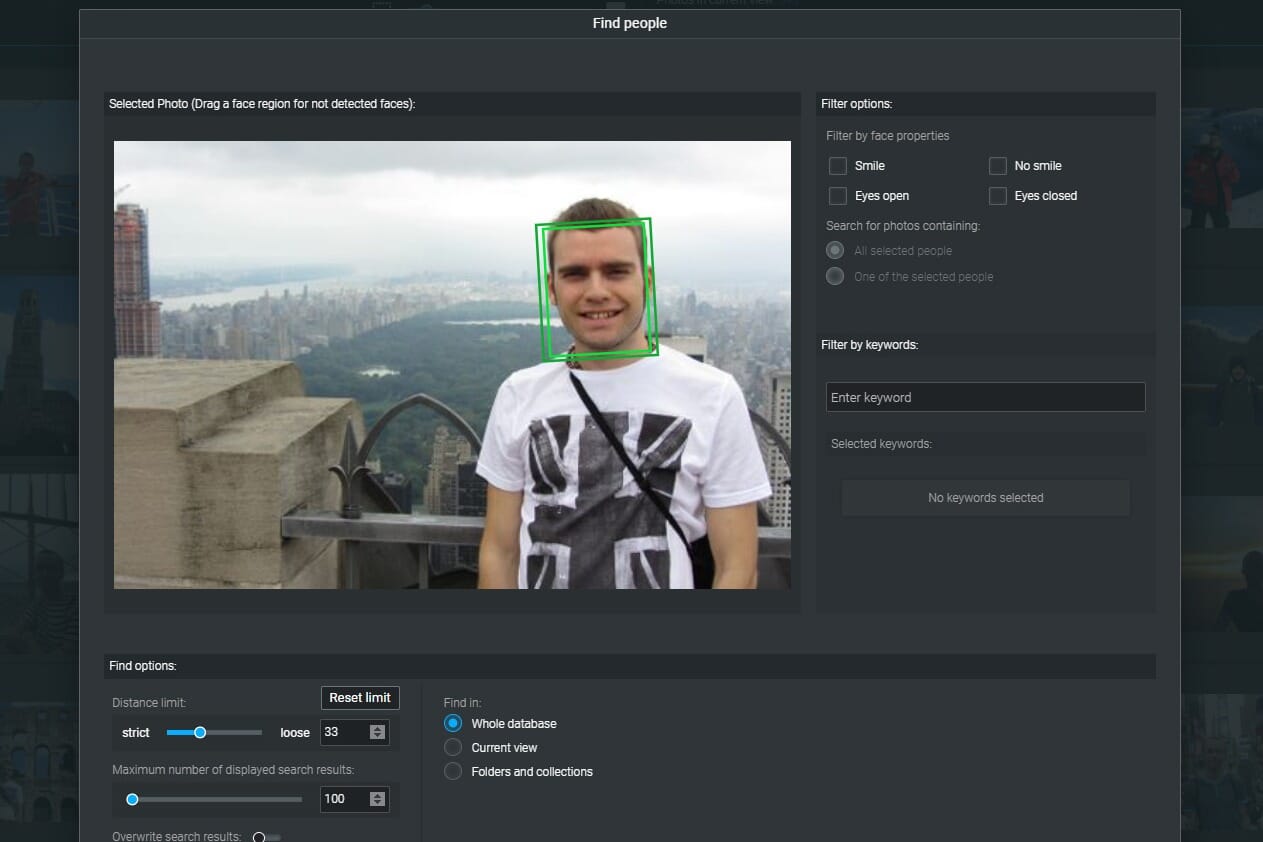Enable the Eyes closed checkbox
Viewport: 1263px width, 842px height.
pyautogui.click(x=997, y=196)
